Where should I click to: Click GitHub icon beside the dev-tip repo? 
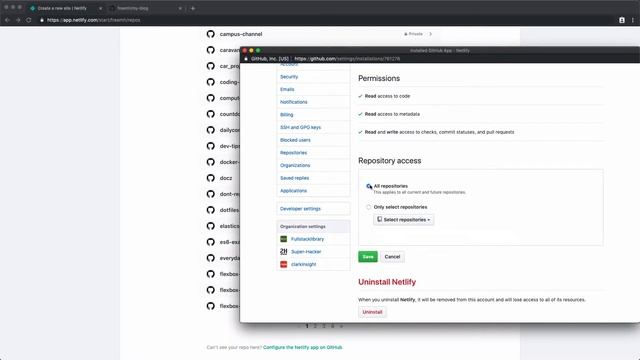[211, 146]
